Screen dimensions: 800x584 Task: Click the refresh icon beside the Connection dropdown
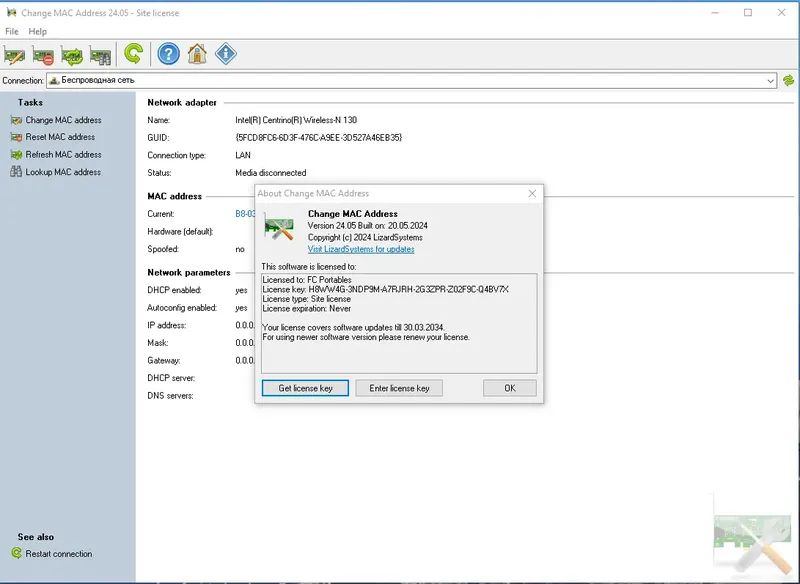click(789, 80)
